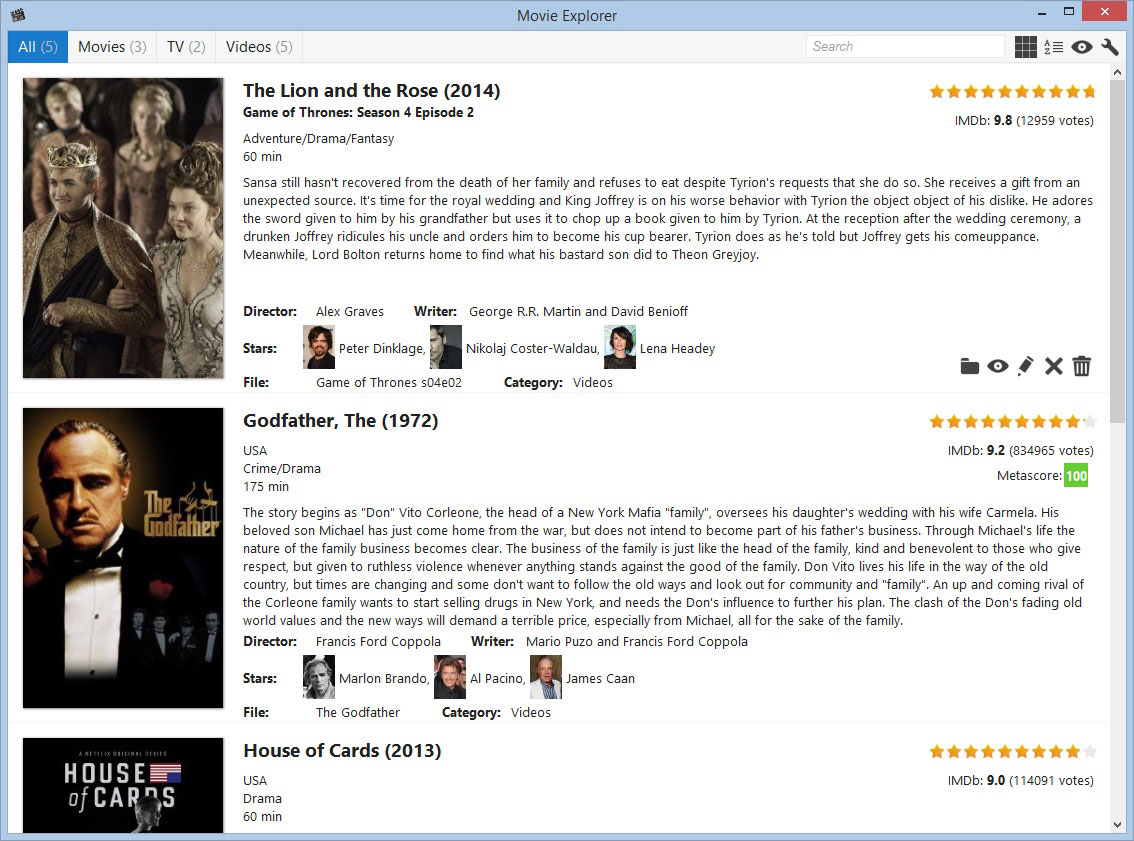Open the A-Z sort options icon
1134x841 pixels.
click(1054, 47)
